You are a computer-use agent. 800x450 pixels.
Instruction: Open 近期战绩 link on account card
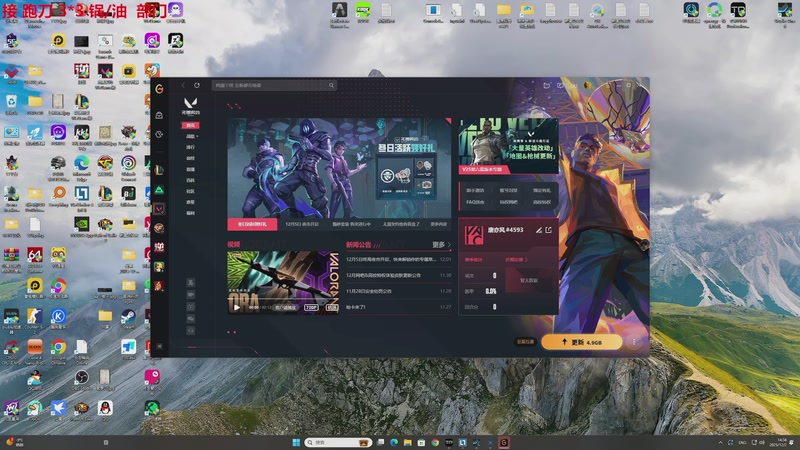point(516,260)
